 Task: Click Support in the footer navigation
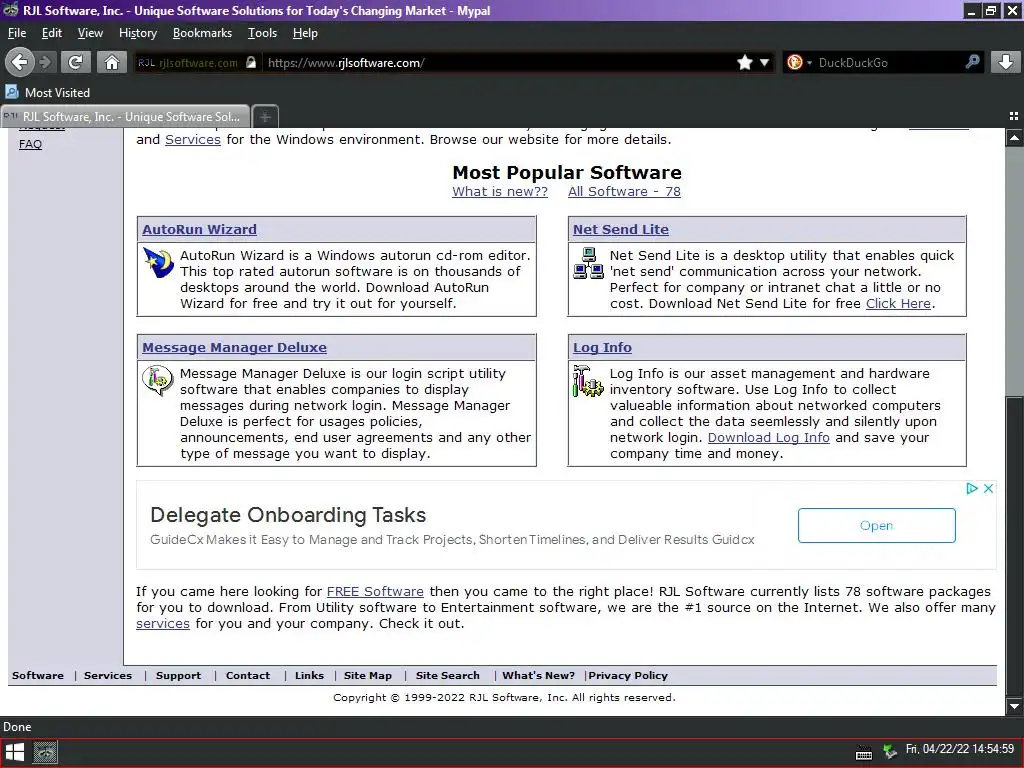[178, 675]
